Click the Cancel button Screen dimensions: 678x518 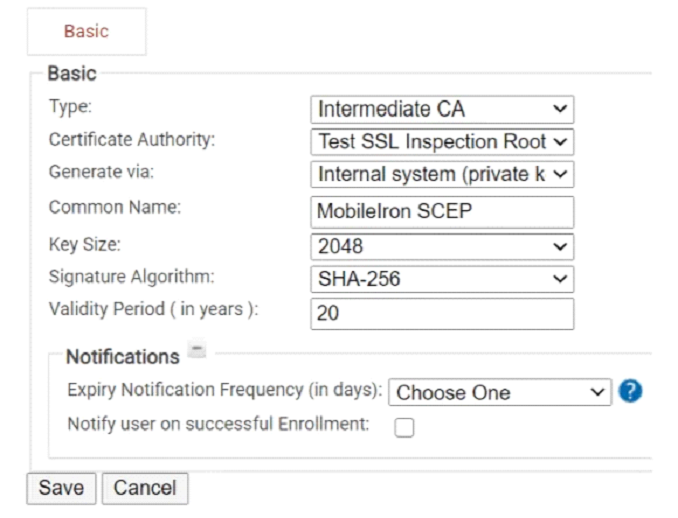click(x=145, y=488)
